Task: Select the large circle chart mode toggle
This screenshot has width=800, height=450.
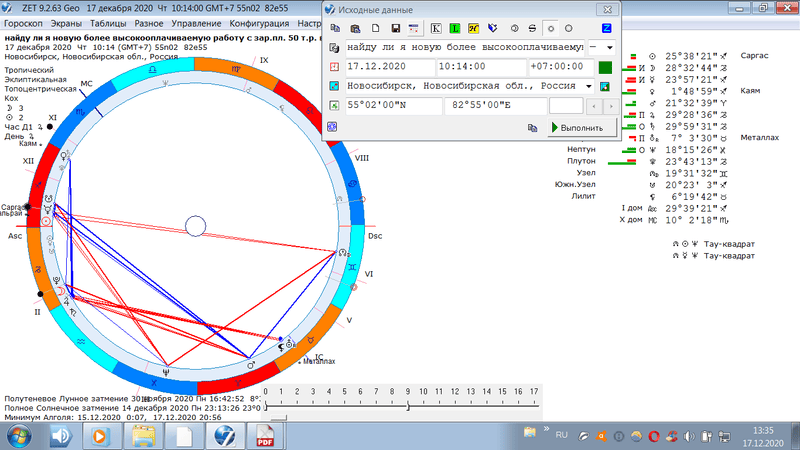Action: pos(567,26)
